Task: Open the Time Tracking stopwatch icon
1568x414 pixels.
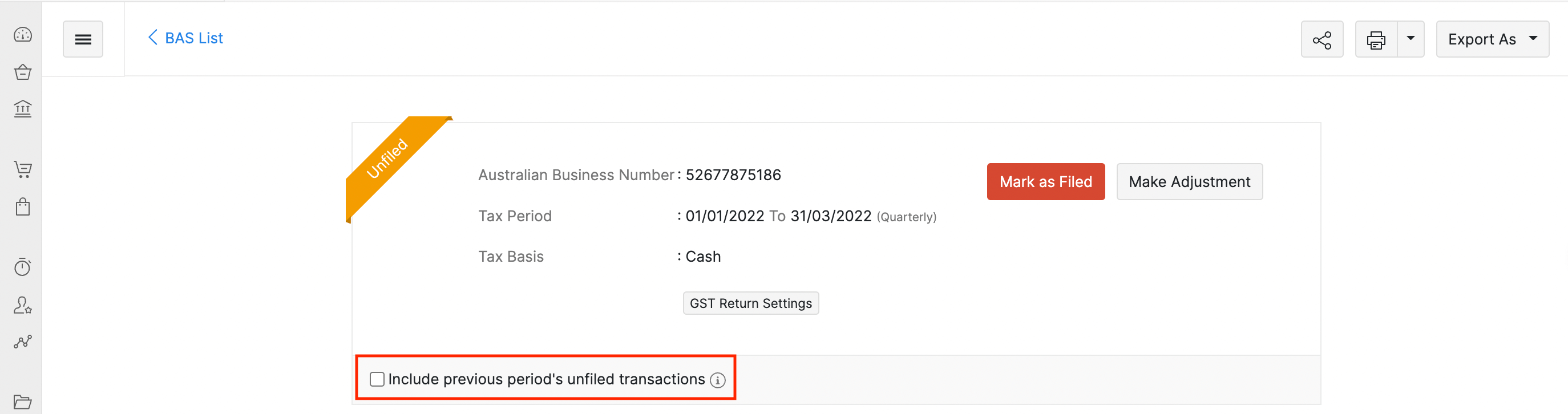Action: (22, 267)
